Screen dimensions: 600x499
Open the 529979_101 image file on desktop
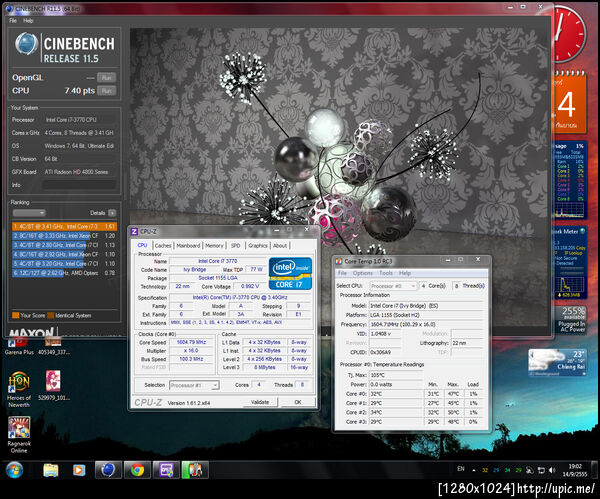(54, 385)
